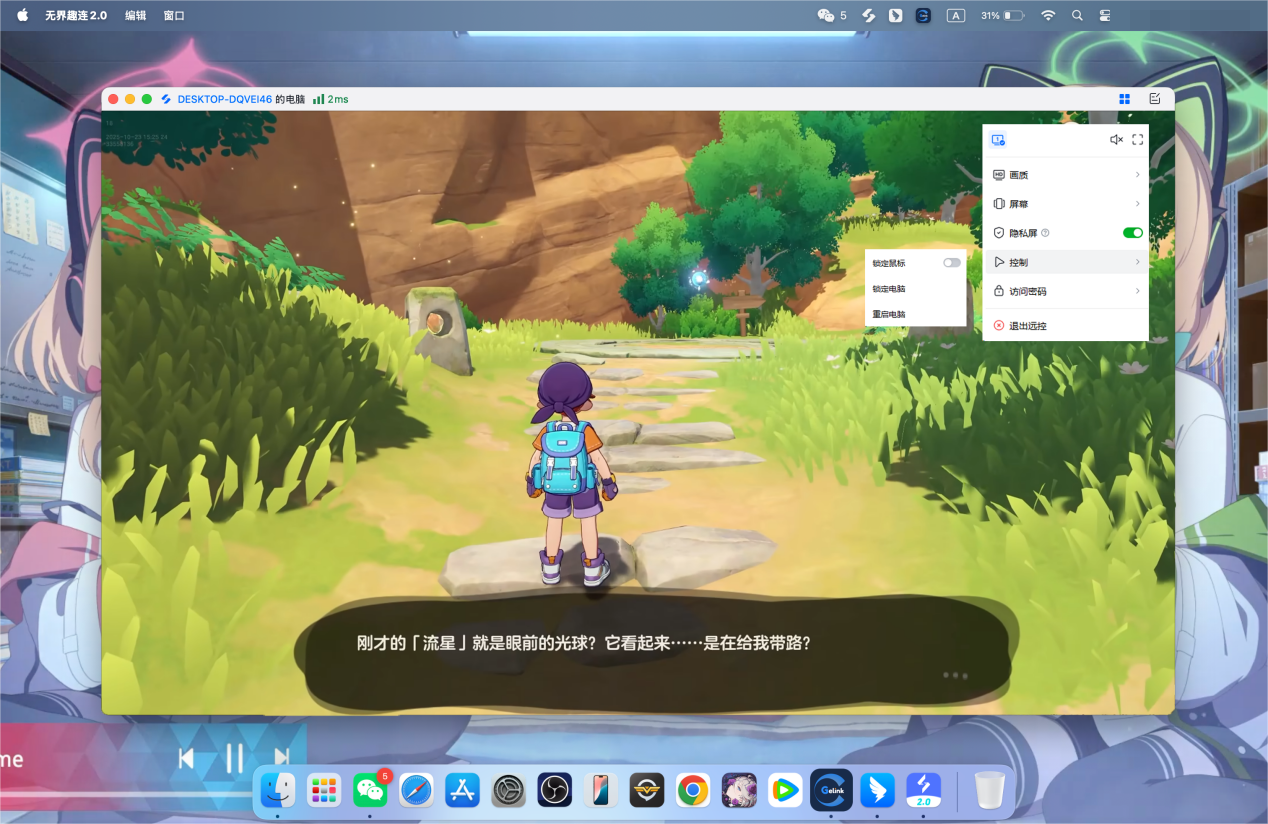Open the 窗口 menu in the menu bar
The width and height of the screenshot is (1268, 824).
click(x=174, y=16)
